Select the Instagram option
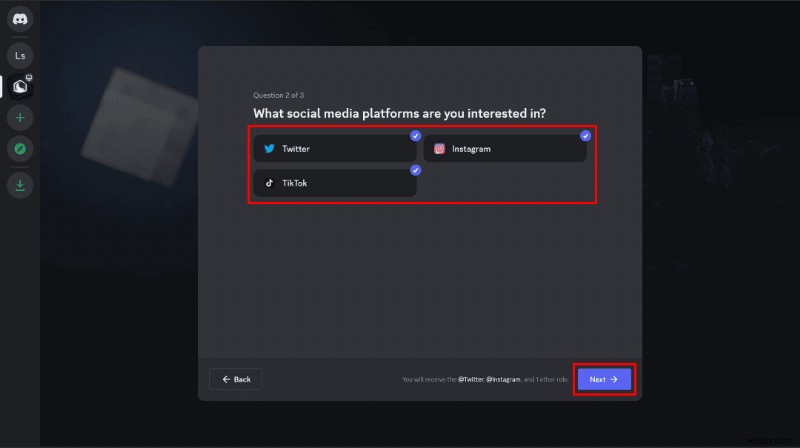 505,148
